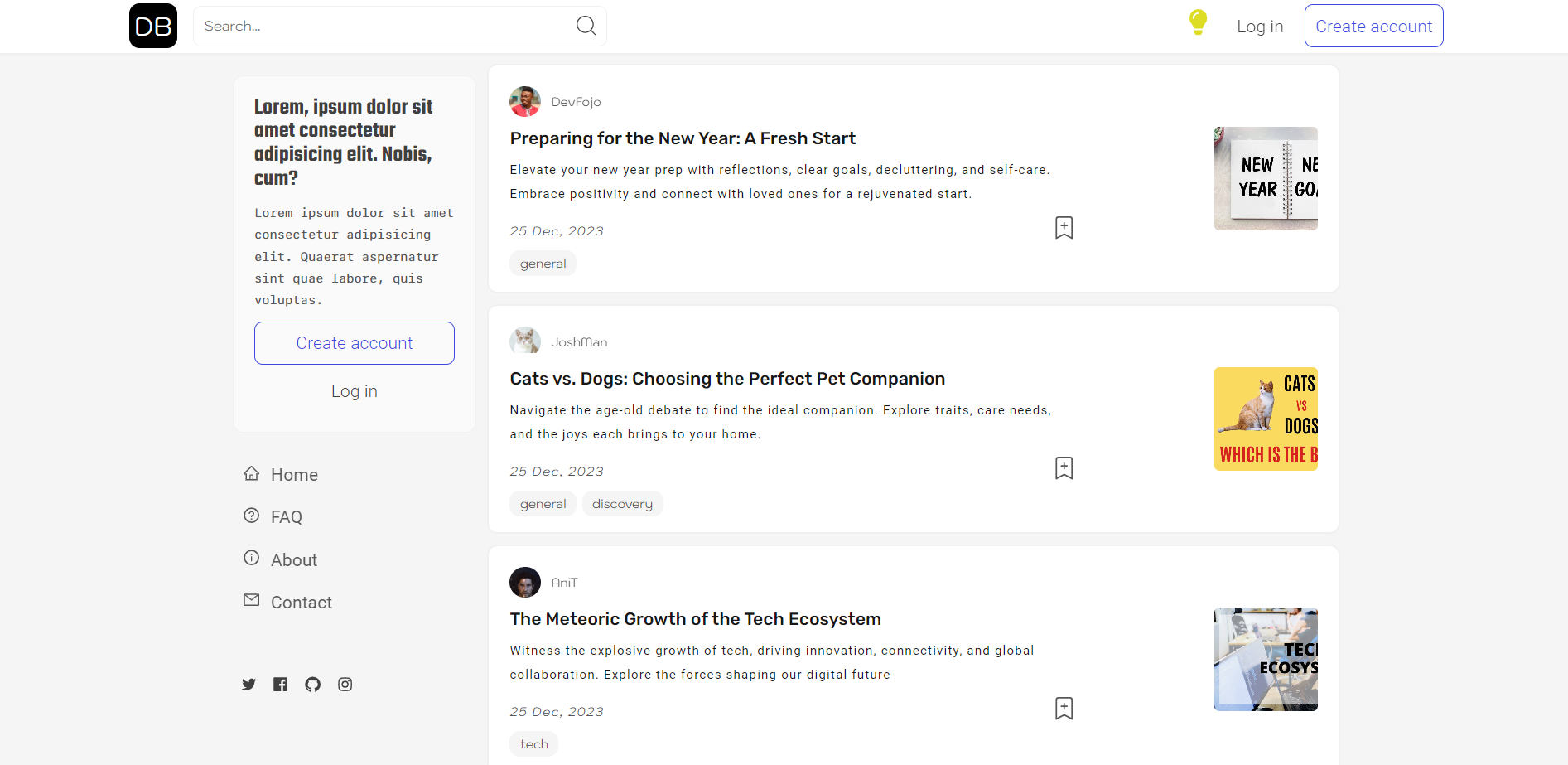
Task: Toggle the lightbulb theme switch
Action: pos(1198,22)
